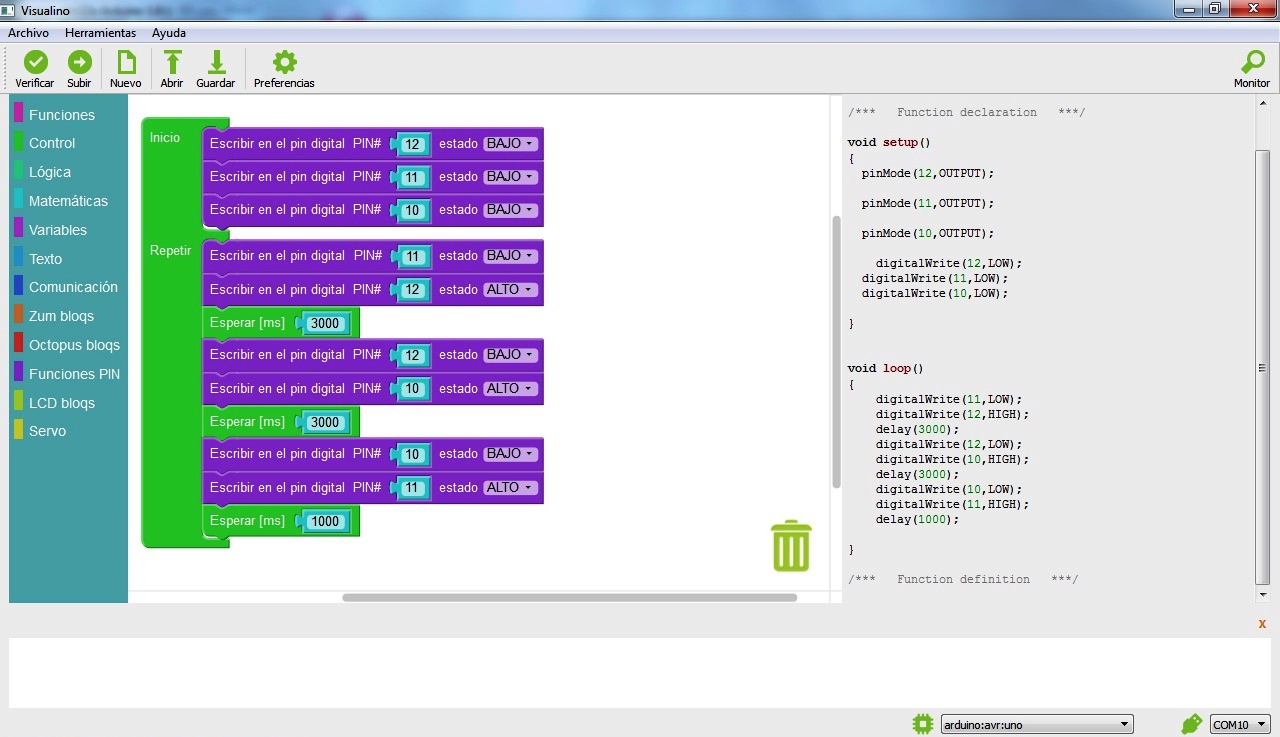Select the Control block category

pyautogui.click(x=52, y=143)
